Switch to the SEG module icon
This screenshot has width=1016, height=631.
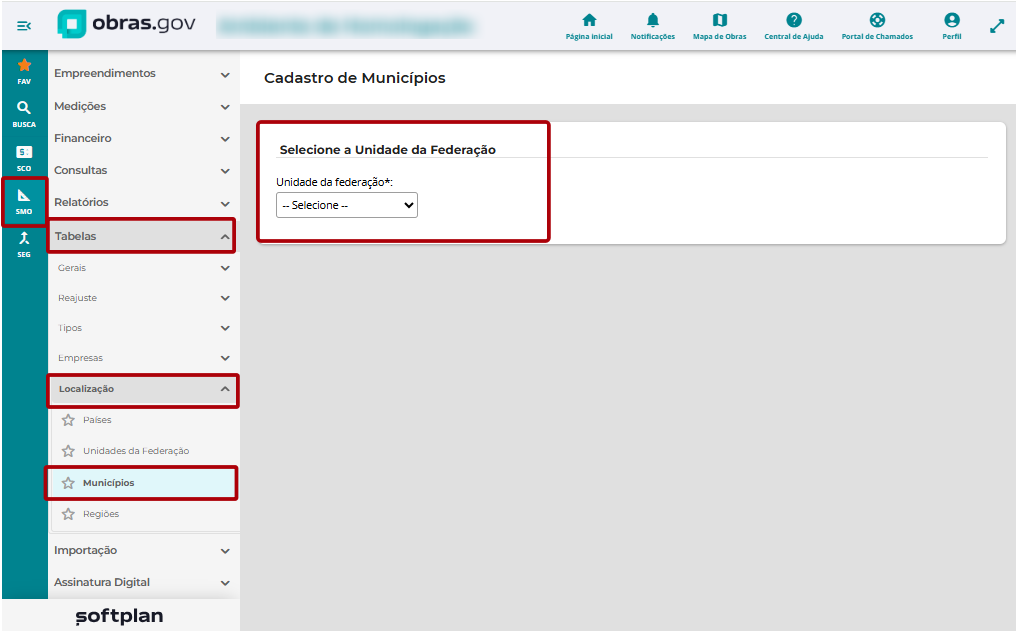(24, 244)
